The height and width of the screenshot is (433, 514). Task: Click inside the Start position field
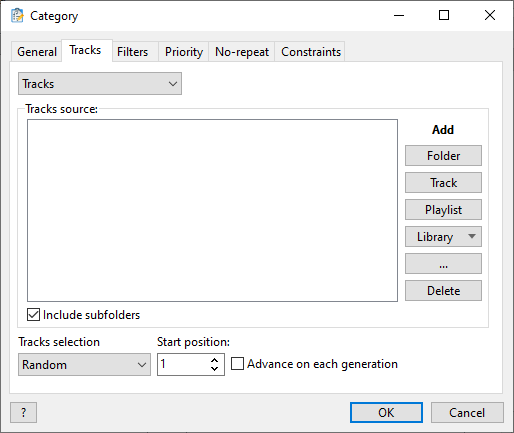[x=184, y=364]
